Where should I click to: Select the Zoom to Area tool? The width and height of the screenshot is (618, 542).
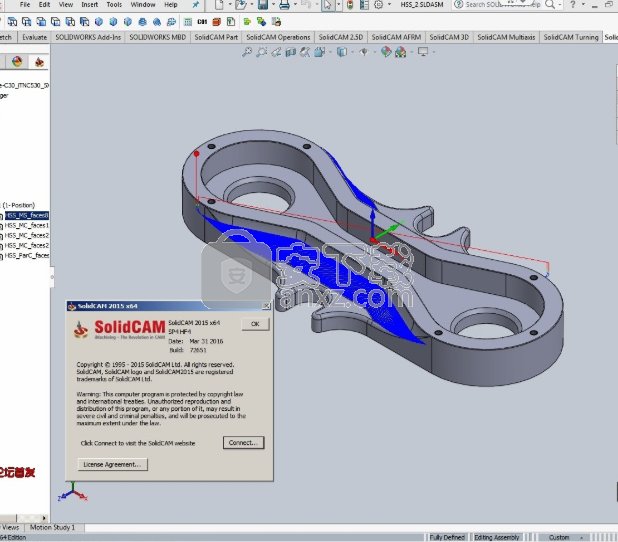[261, 52]
